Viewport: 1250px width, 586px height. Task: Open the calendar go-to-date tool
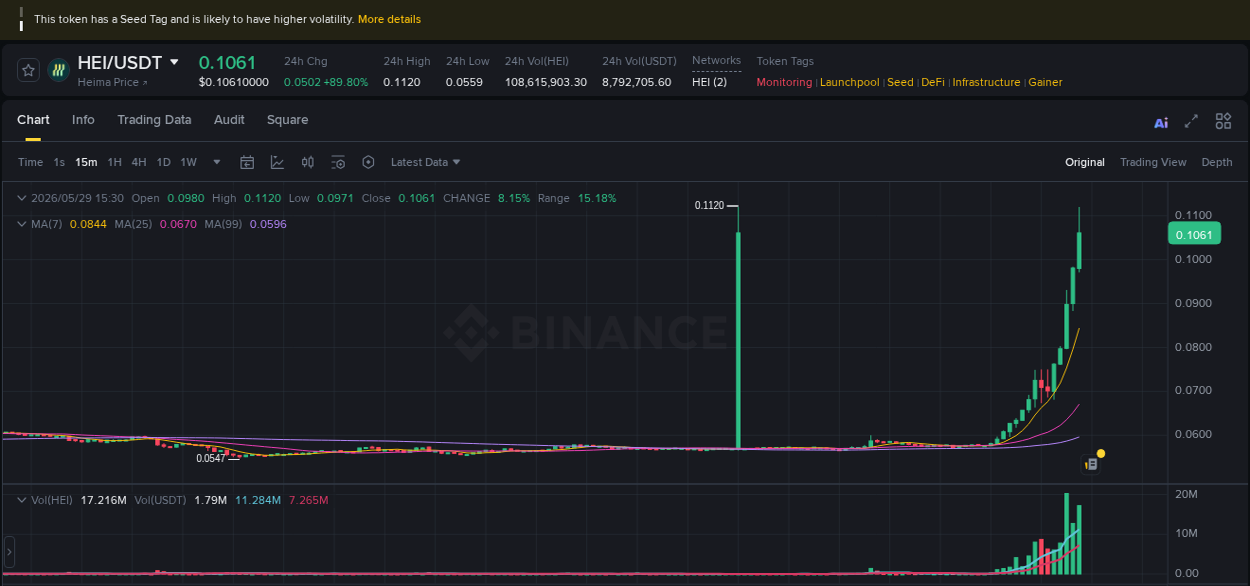(247, 162)
